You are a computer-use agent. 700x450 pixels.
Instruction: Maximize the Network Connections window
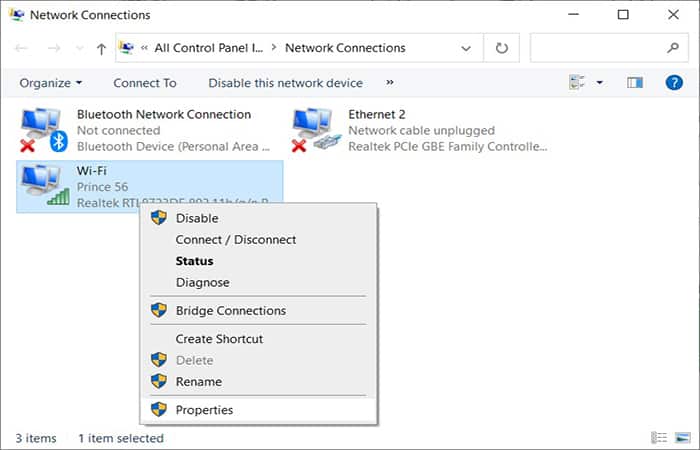[623, 14]
